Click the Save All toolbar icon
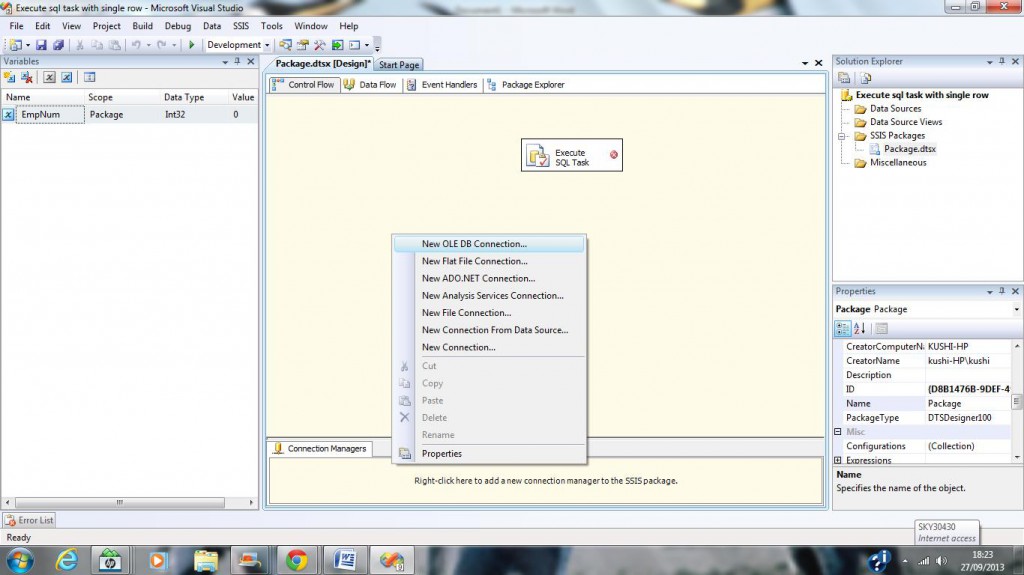 coord(58,45)
